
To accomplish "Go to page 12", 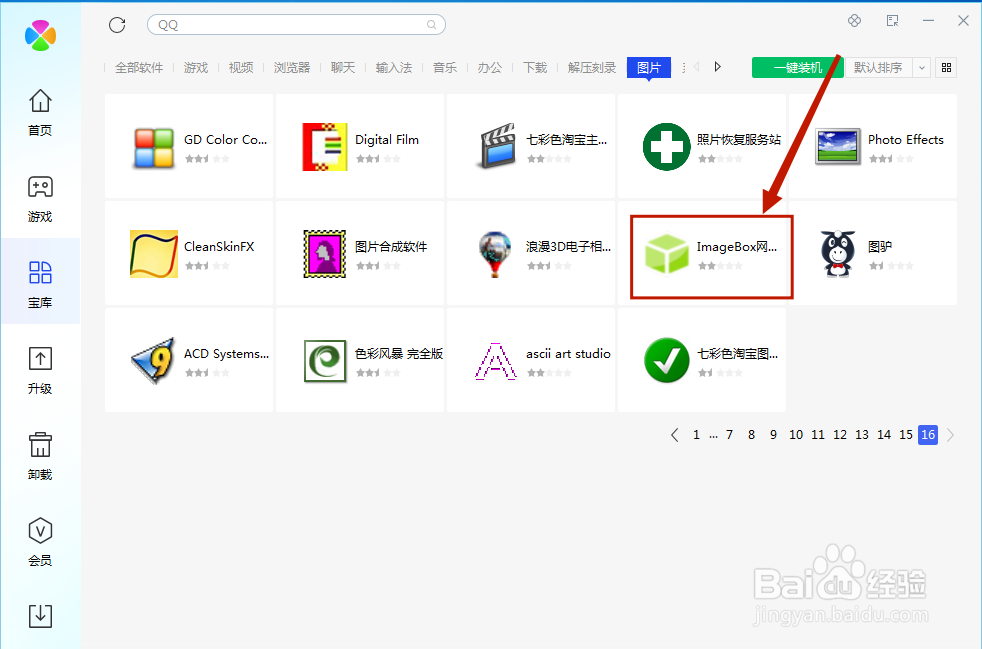I will (x=840, y=435).
